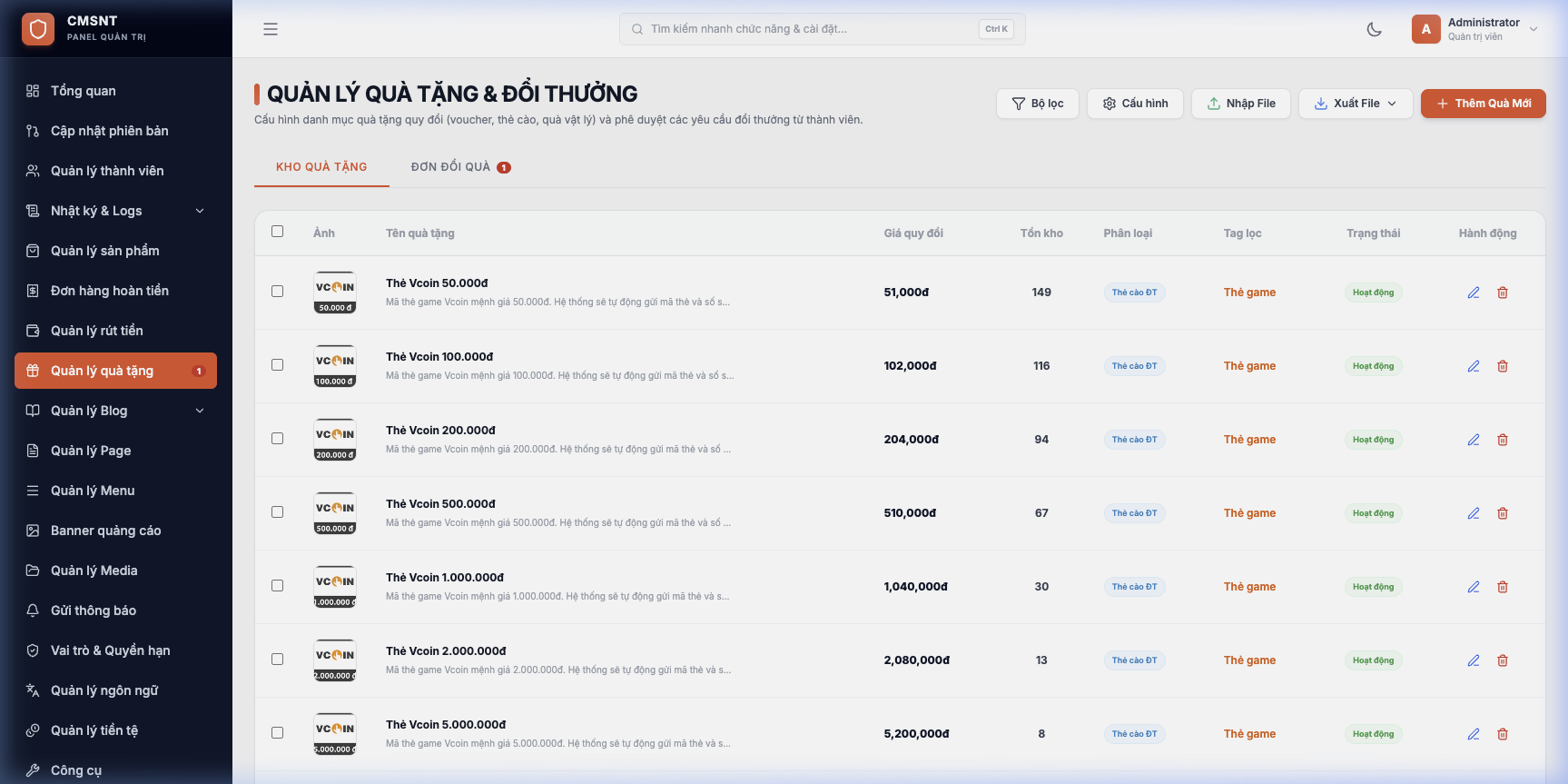Switch to the KHO QUÀ TẶNG tab
Image resolution: width=1568 pixels, height=784 pixels.
point(321,167)
